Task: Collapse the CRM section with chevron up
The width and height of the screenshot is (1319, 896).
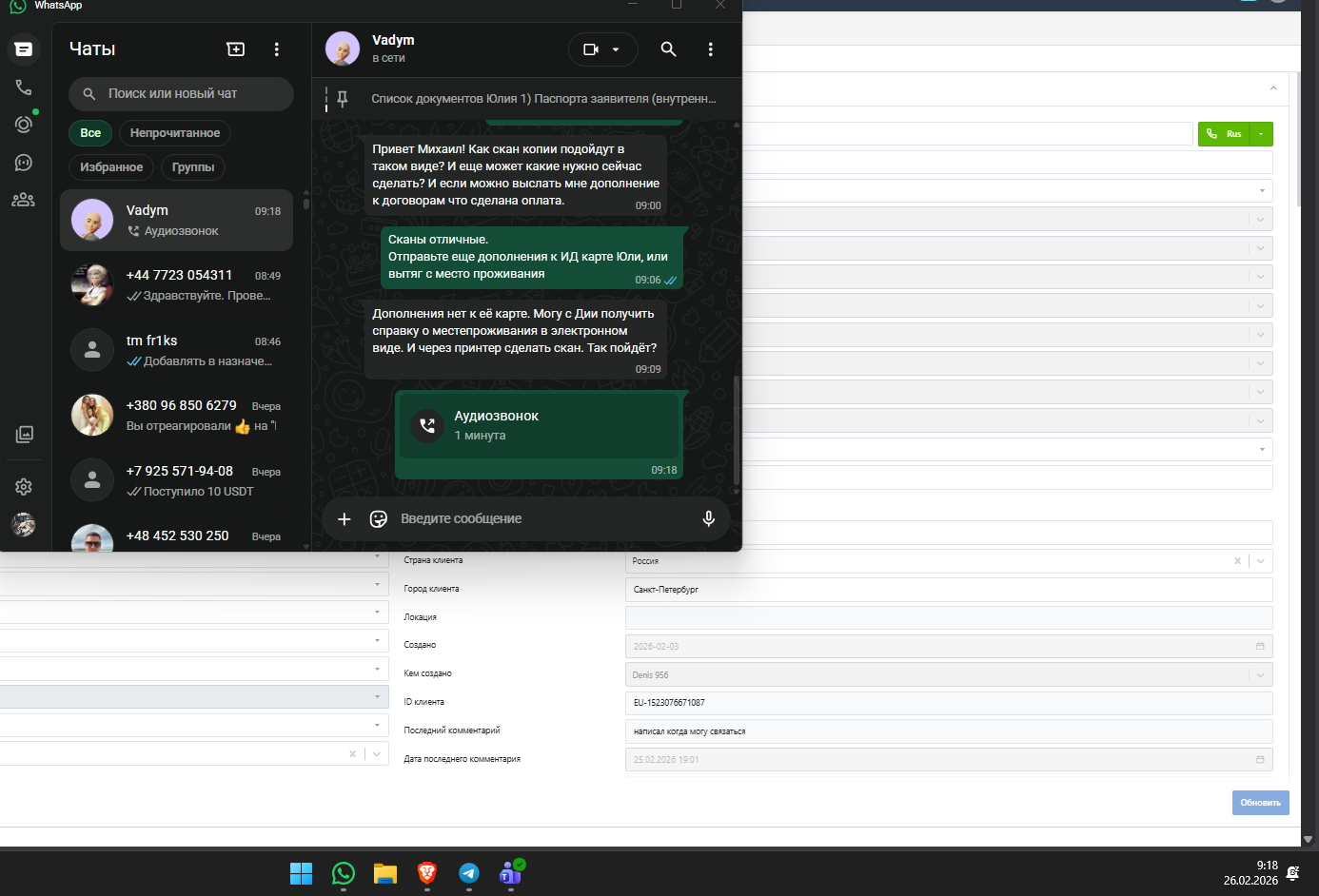Action: [x=1273, y=88]
